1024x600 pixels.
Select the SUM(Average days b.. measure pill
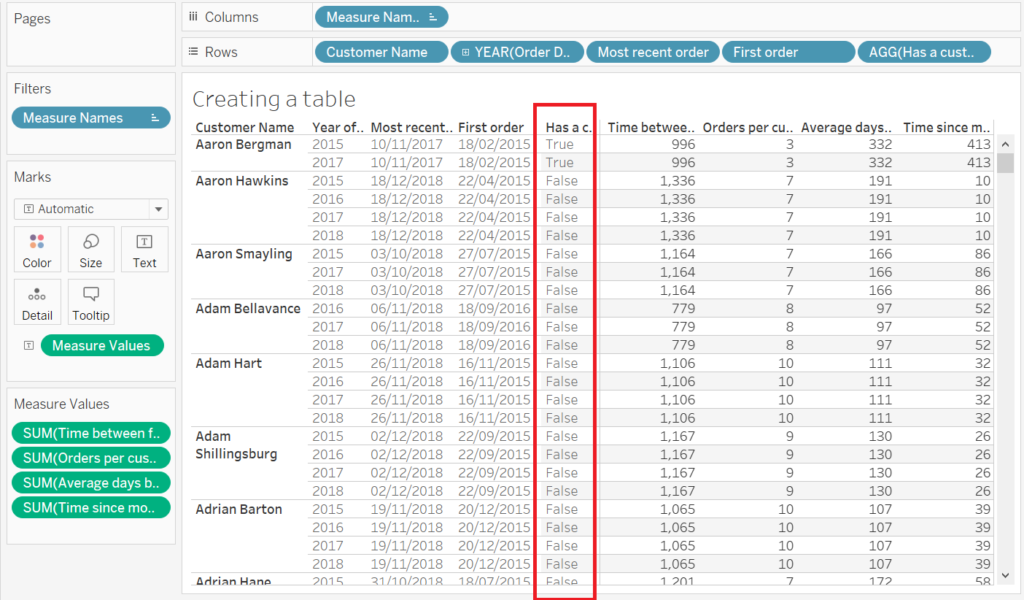pos(91,483)
